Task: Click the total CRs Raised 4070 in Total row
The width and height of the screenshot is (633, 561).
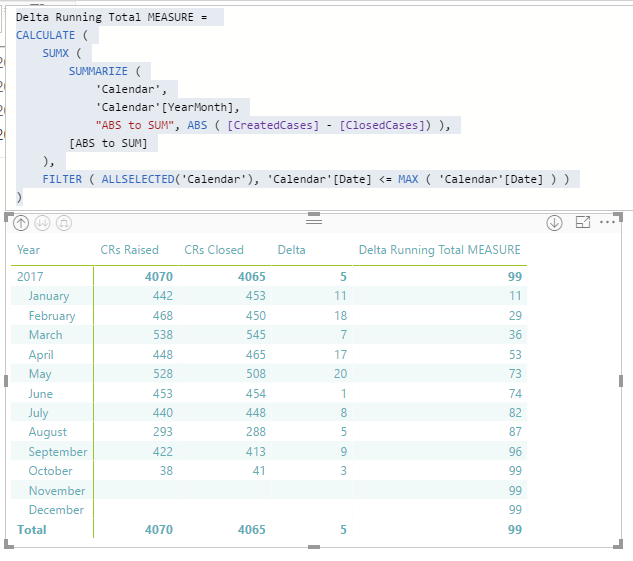Action: 159,530
